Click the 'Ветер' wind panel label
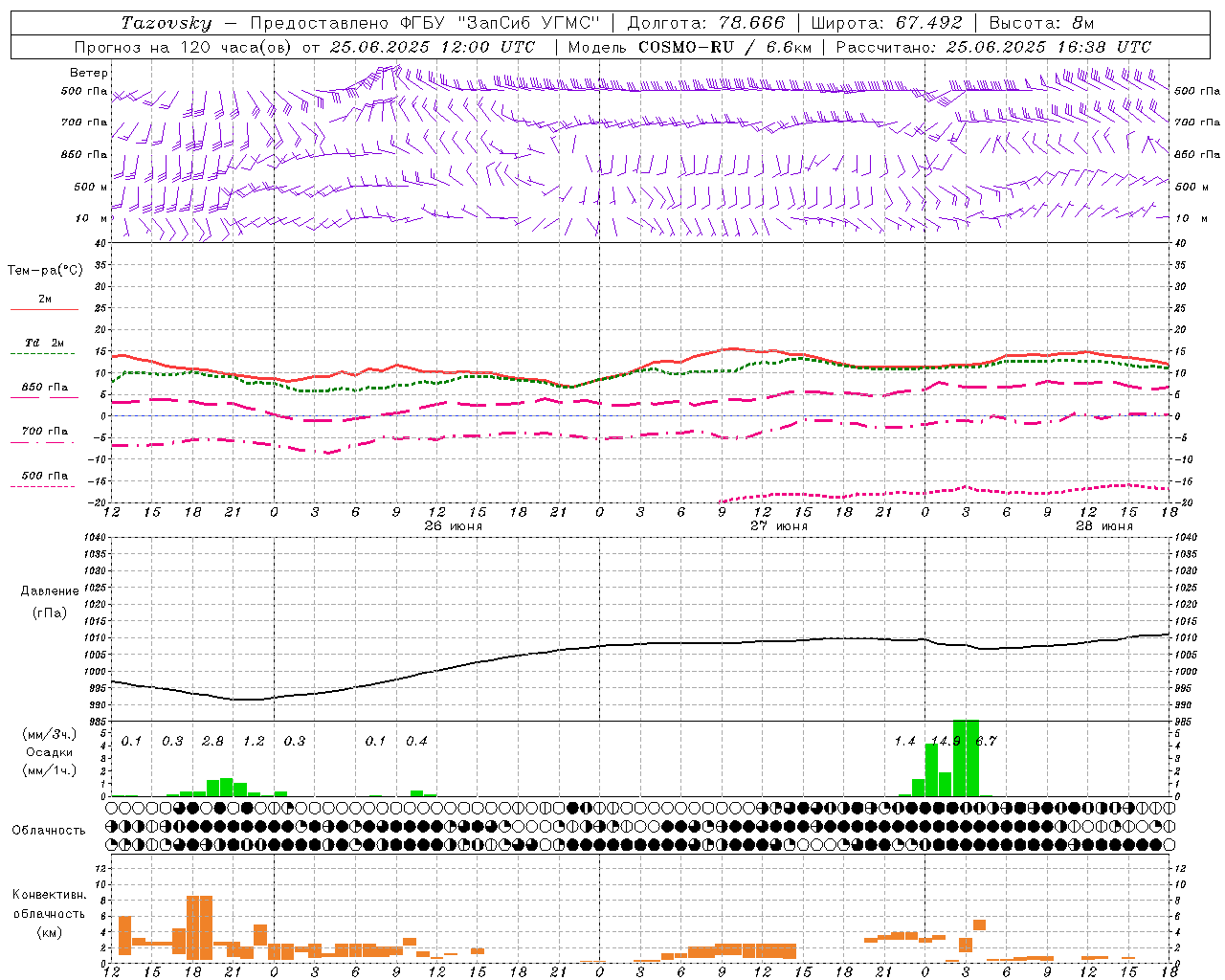This screenshot has width=1225, height=980. pos(89,73)
